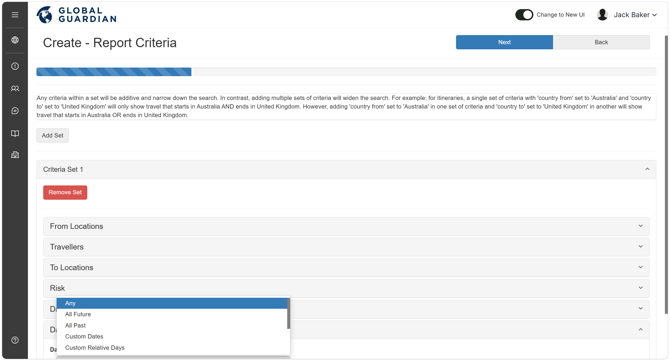Open the Jack Baker user menu
670x361 pixels.
[635, 15]
